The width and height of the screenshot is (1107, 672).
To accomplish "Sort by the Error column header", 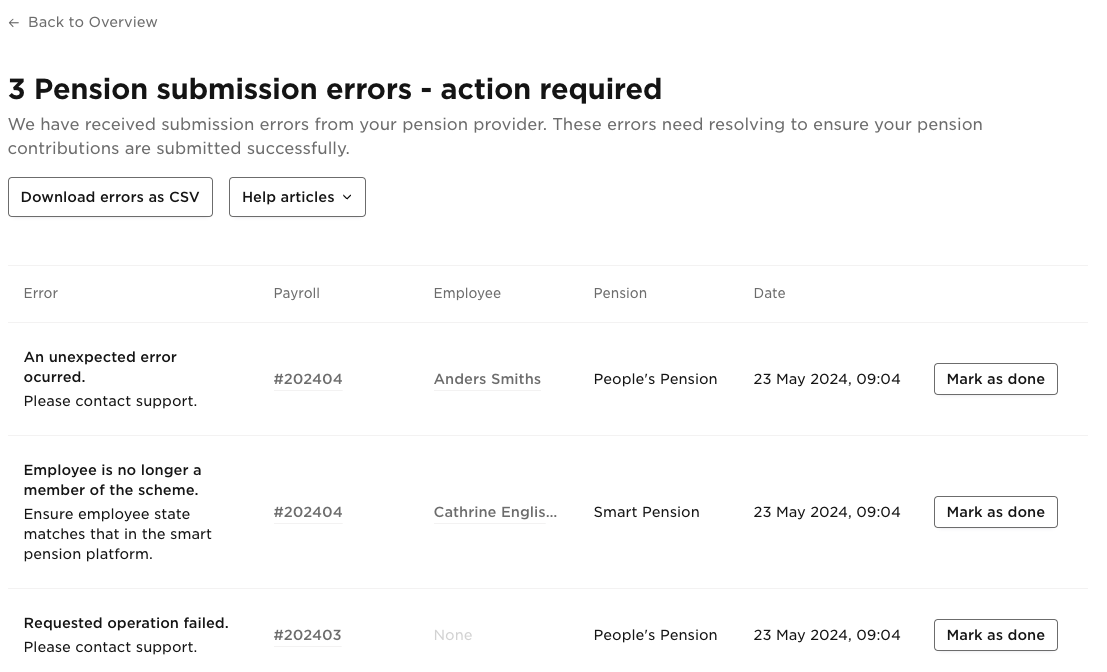I will (40, 293).
